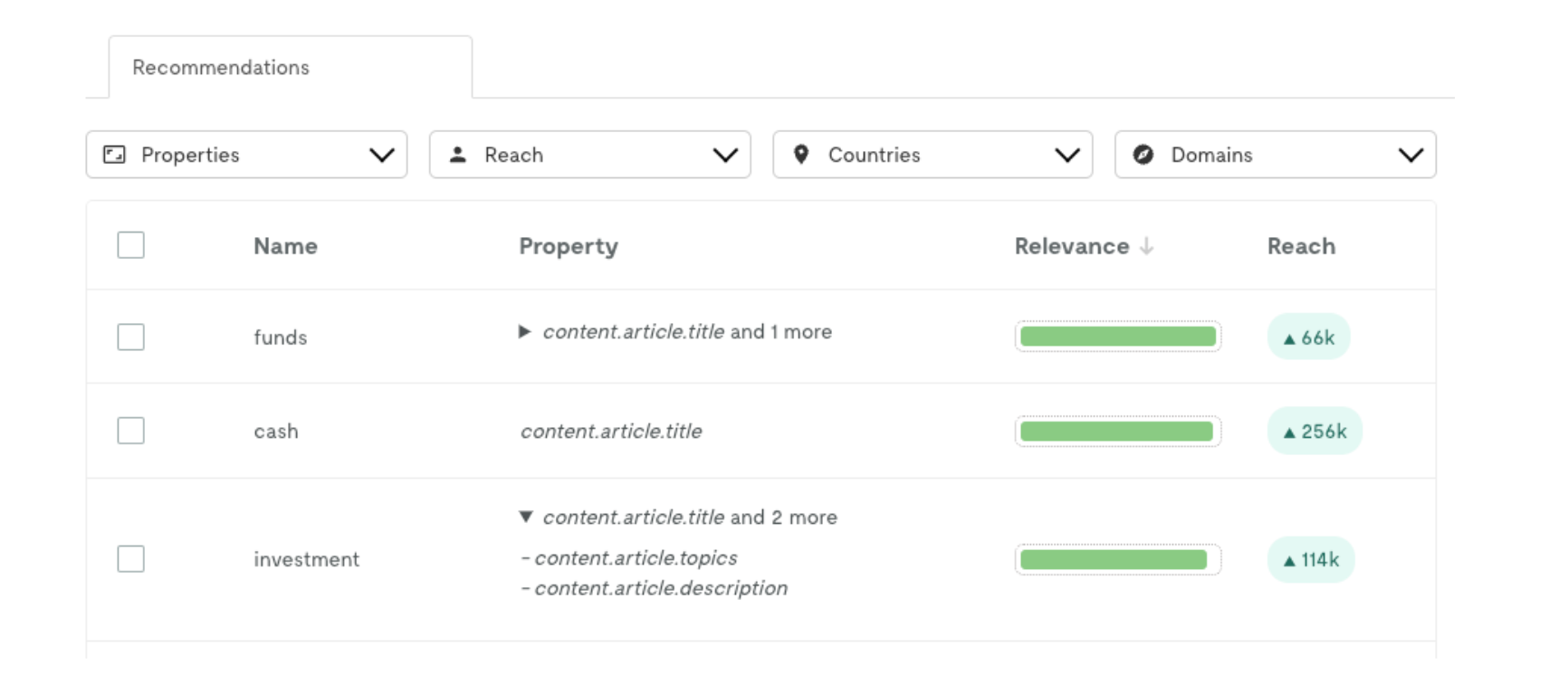Click the name 'cash'

(x=276, y=432)
